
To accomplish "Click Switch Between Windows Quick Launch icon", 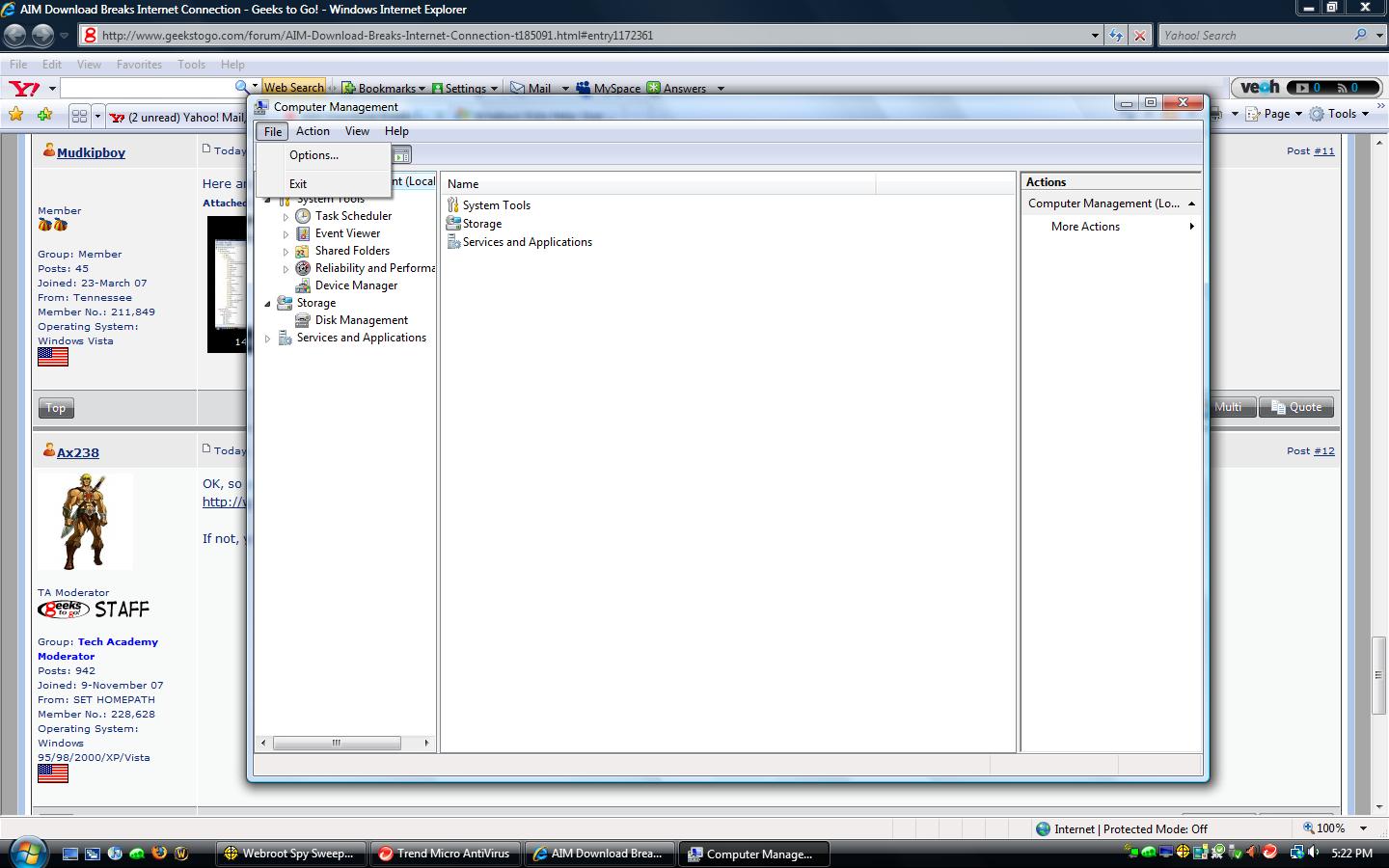I will click(93, 854).
